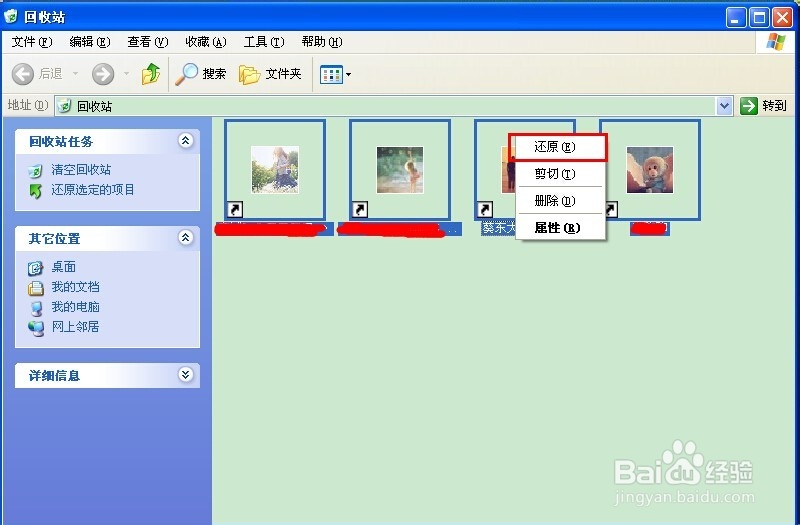The image size is (800, 525).
Task: Go up one folder level icon
Action: point(151,74)
